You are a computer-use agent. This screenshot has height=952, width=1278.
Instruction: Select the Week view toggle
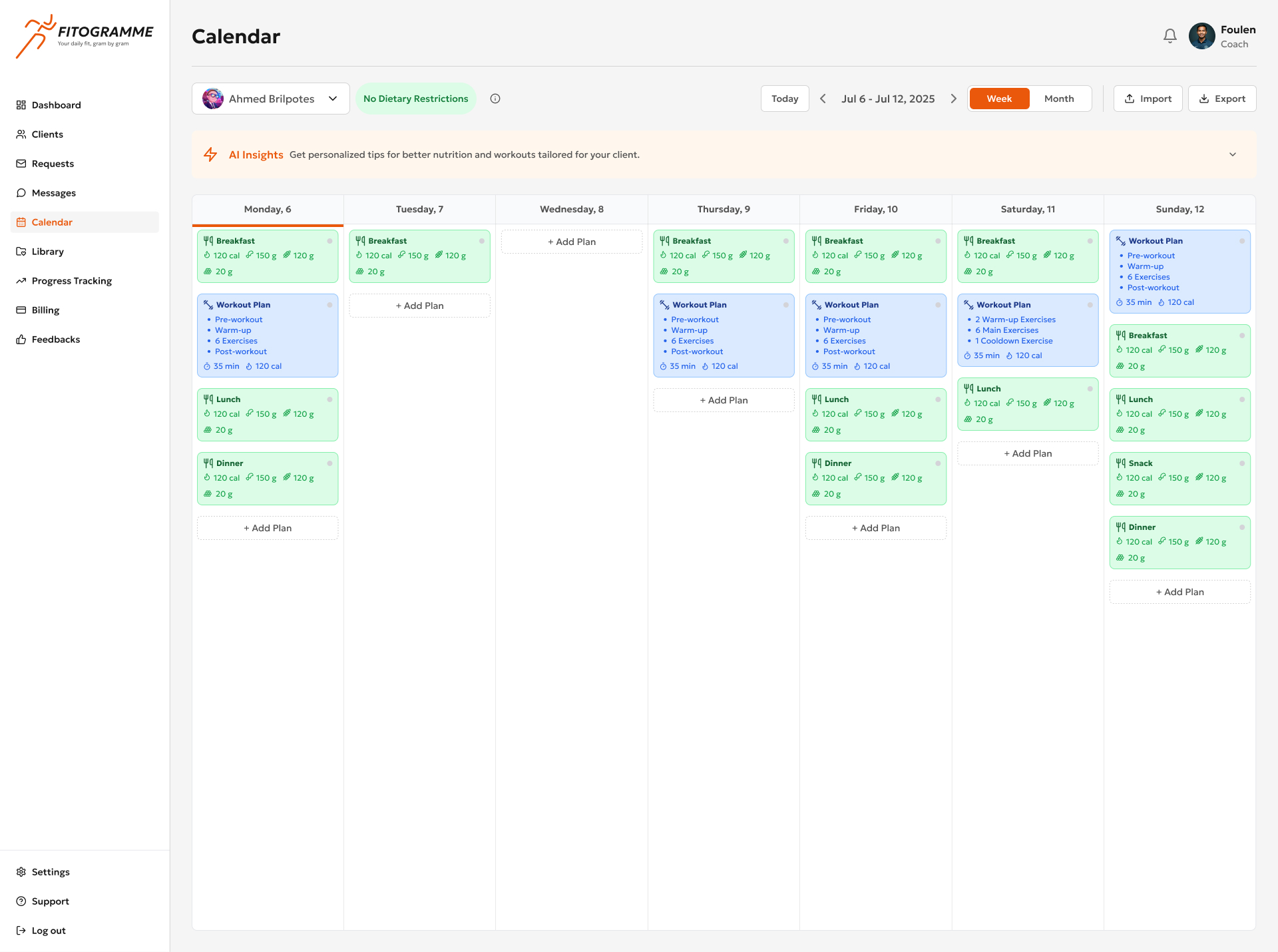coord(998,98)
